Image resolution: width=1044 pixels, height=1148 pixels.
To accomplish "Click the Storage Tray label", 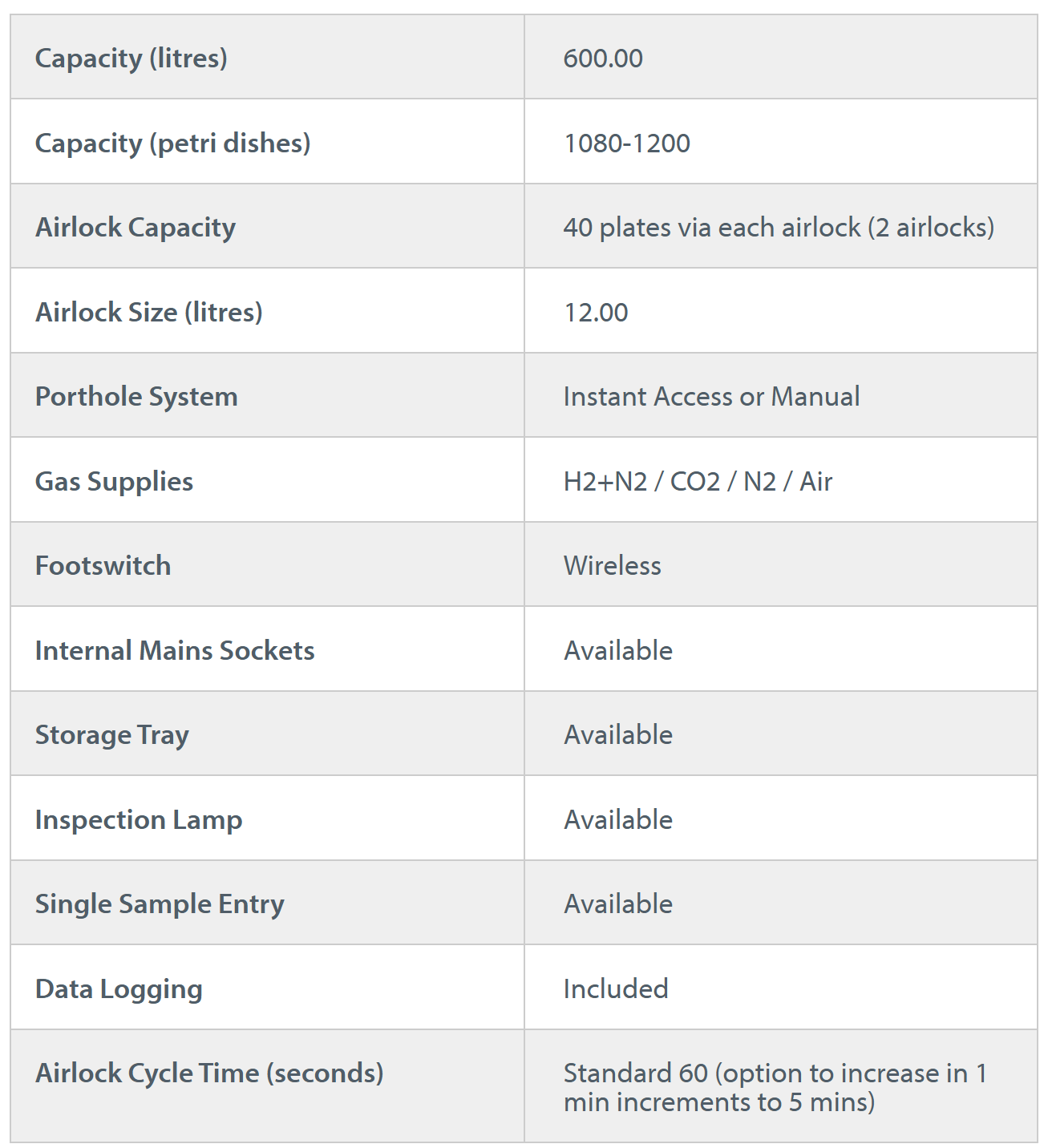I will point(112,736).
